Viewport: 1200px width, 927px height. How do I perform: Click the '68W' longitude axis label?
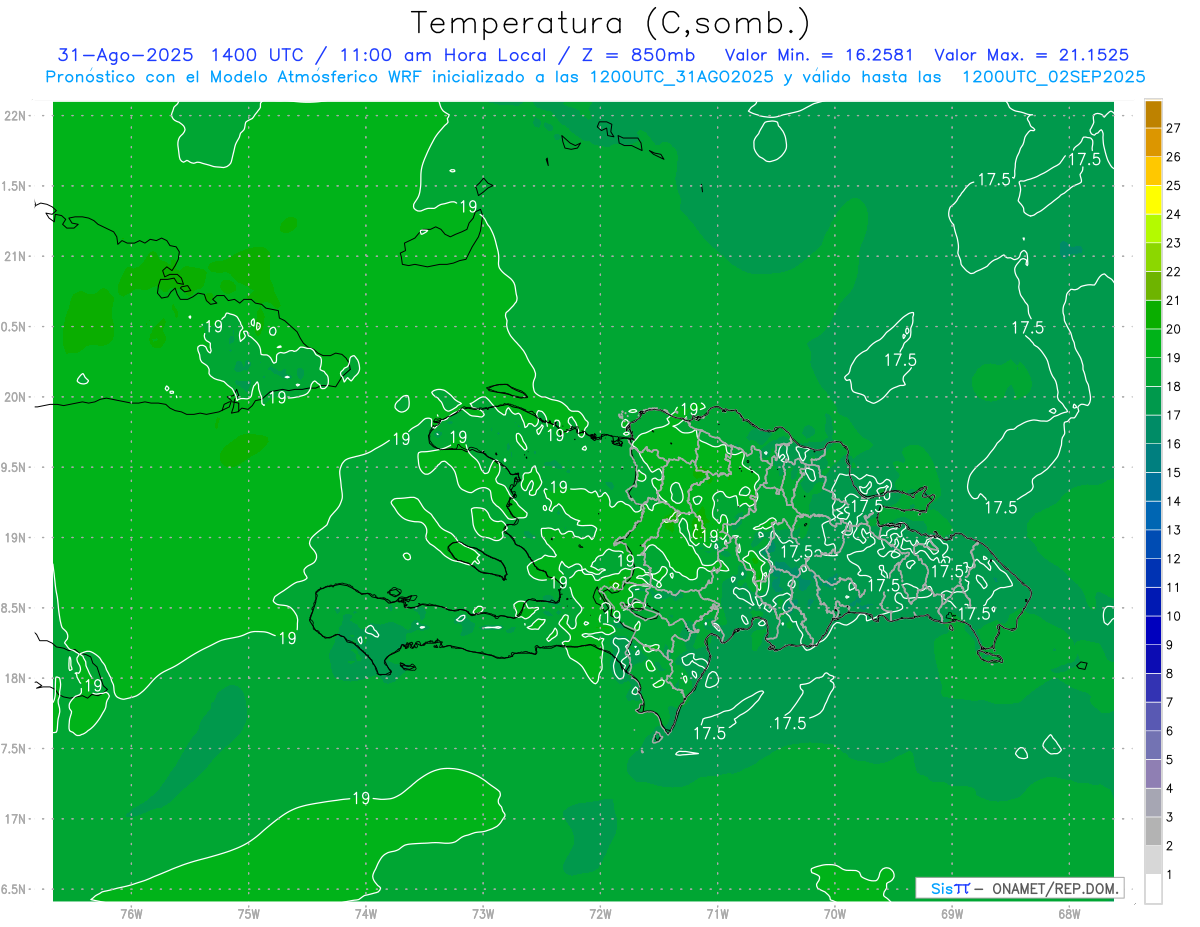(1069, 914)
